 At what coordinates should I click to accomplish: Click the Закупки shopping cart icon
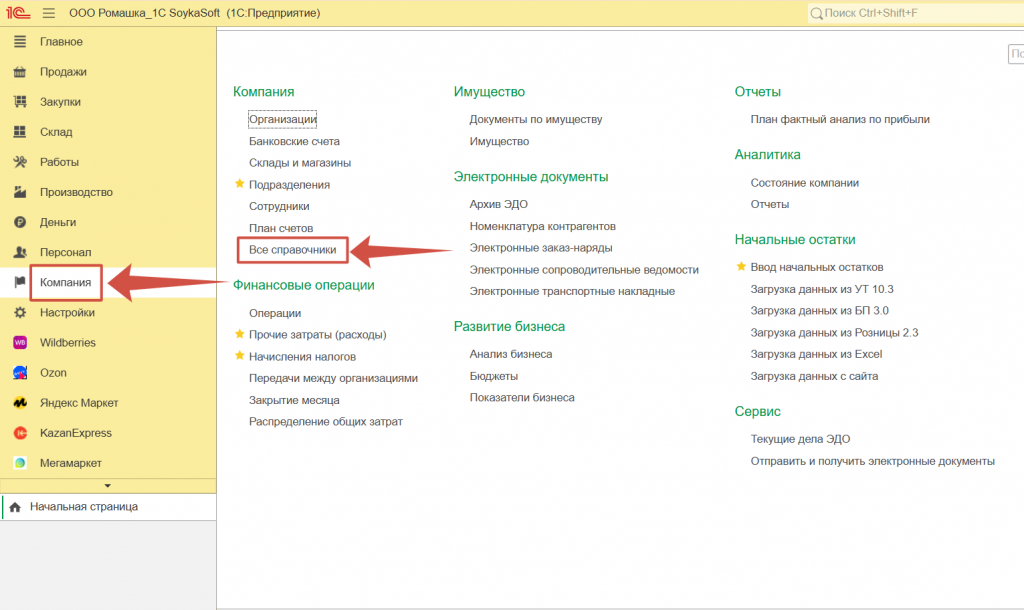19,102
